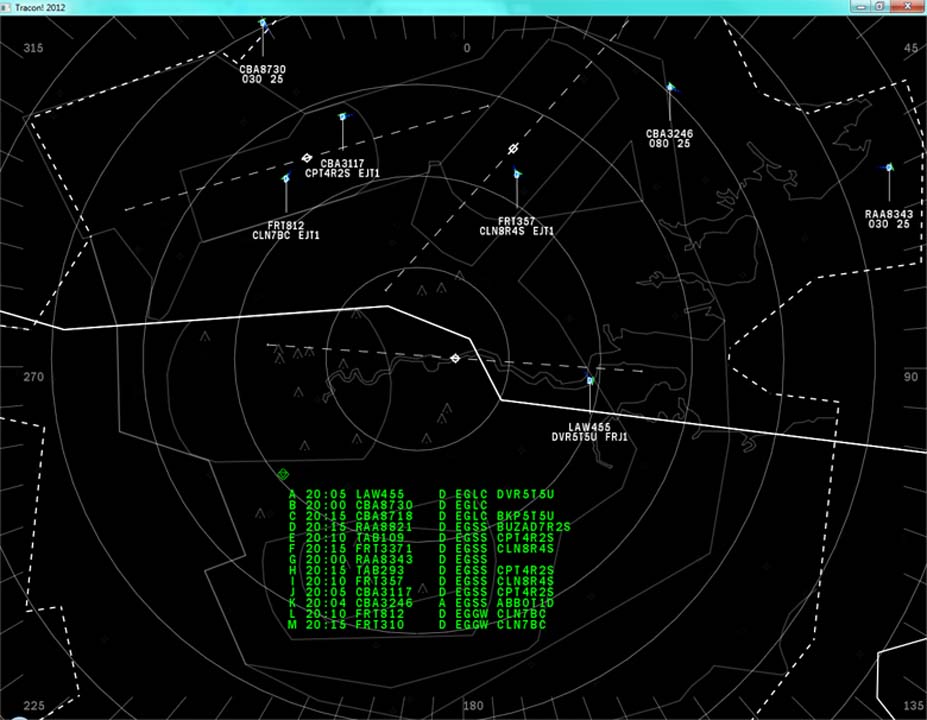Click the 180 compass bearing label
Image resolution: width=927 pixels, height=720 pixels.
coord(473,705)
